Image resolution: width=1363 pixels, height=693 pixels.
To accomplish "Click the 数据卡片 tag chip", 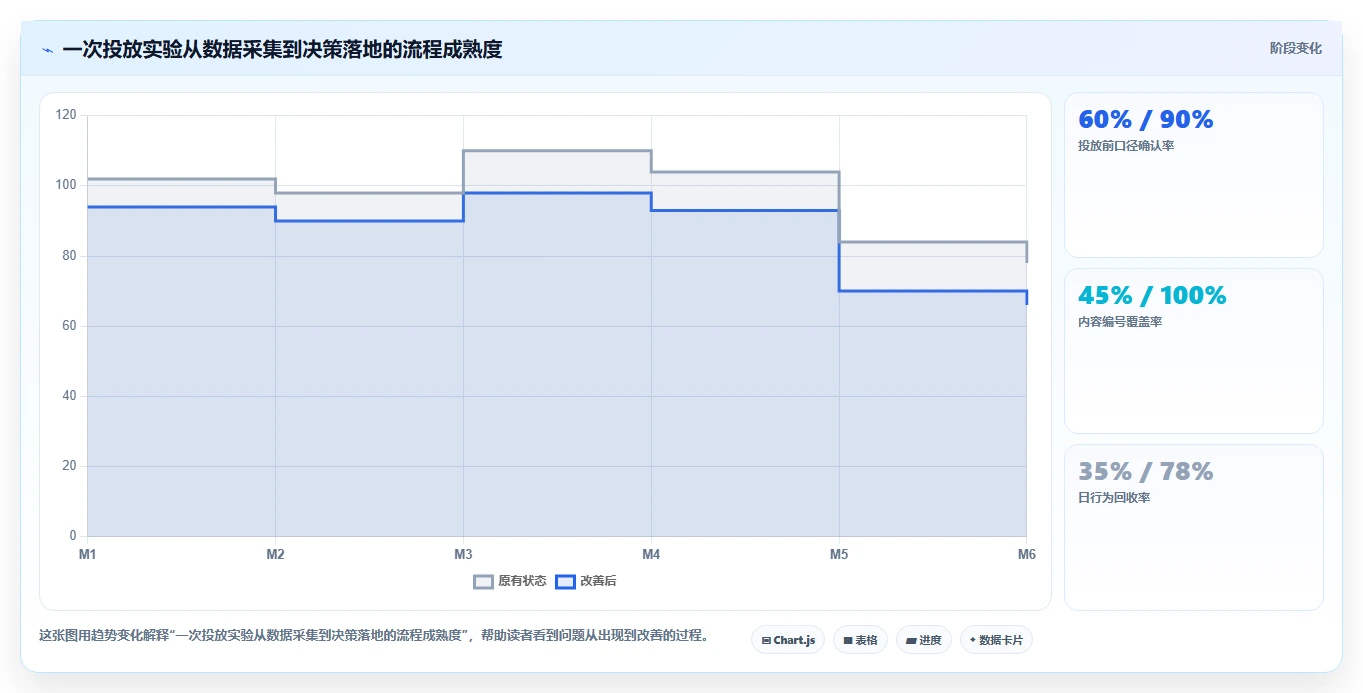I will click(996, 640).
